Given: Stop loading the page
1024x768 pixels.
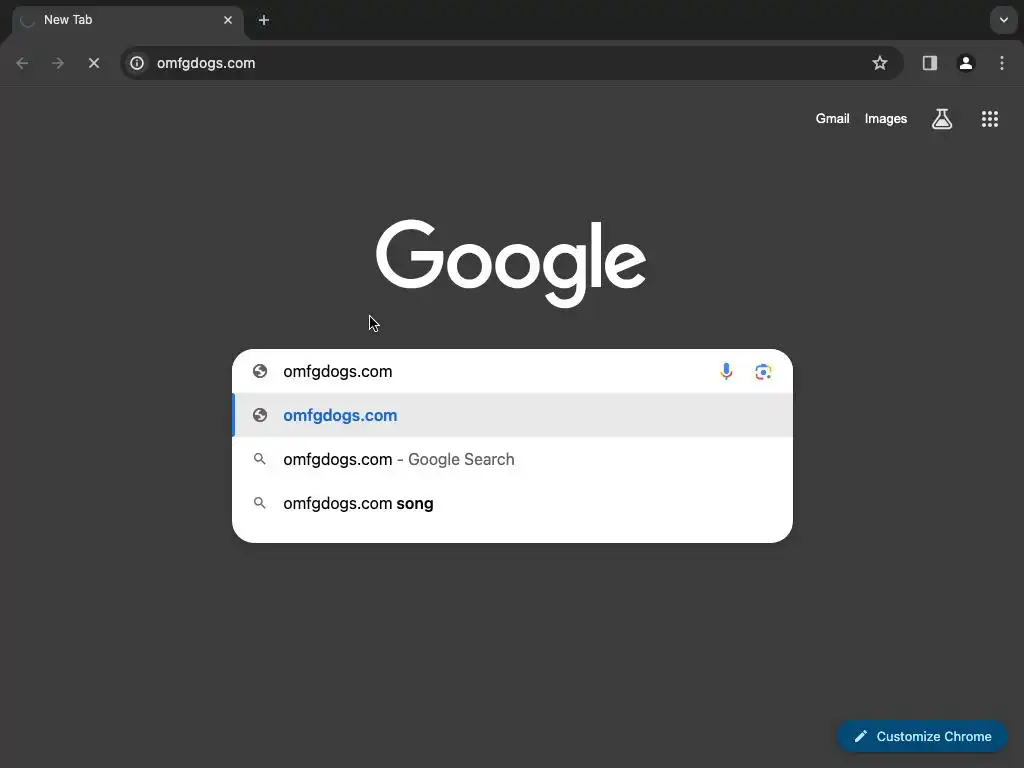Looking at the screenshot, I should [94, 63].
